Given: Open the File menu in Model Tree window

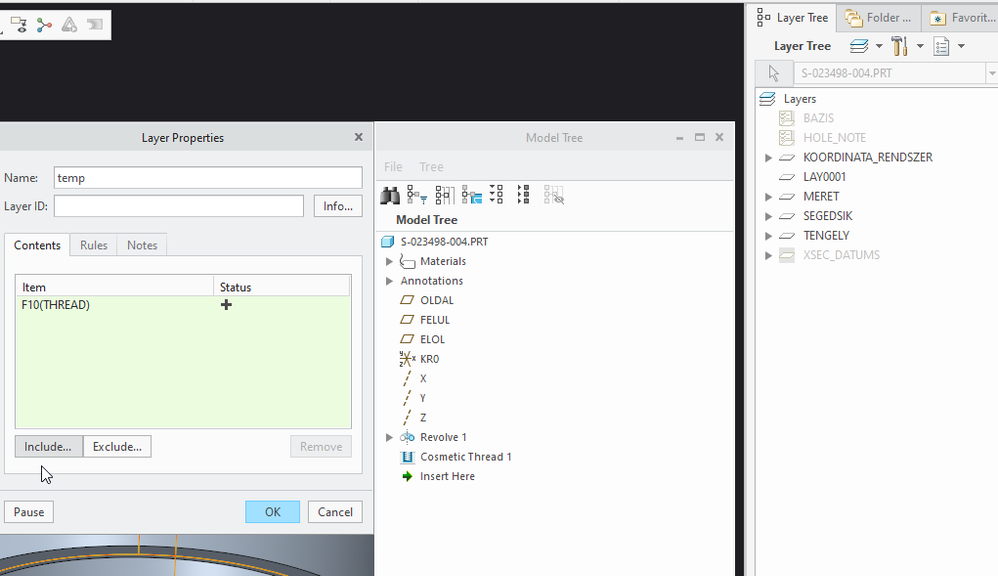Looking at the screenshot, I should [x=393, y=167].
